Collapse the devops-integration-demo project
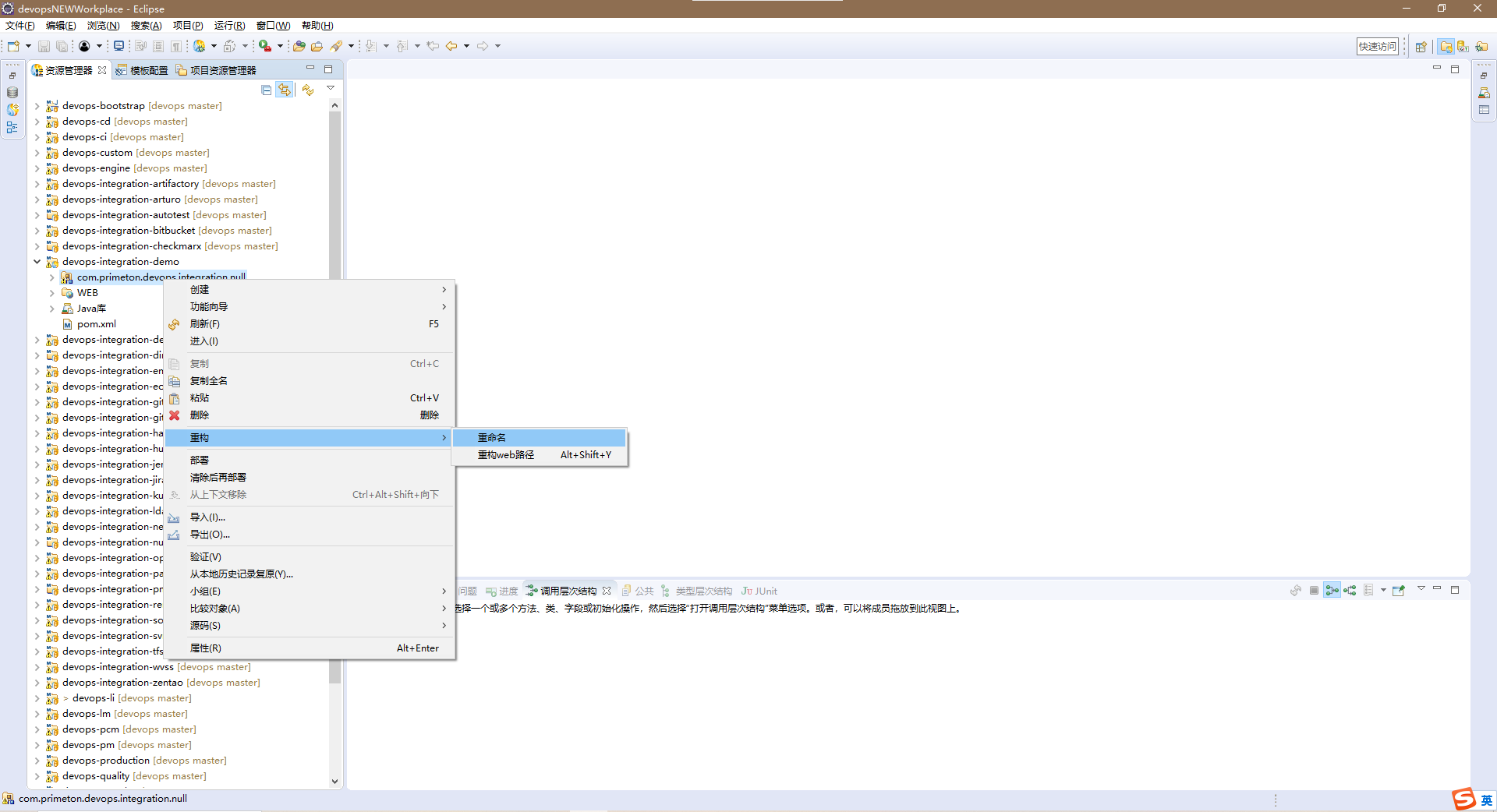 [x=37, y=262]
